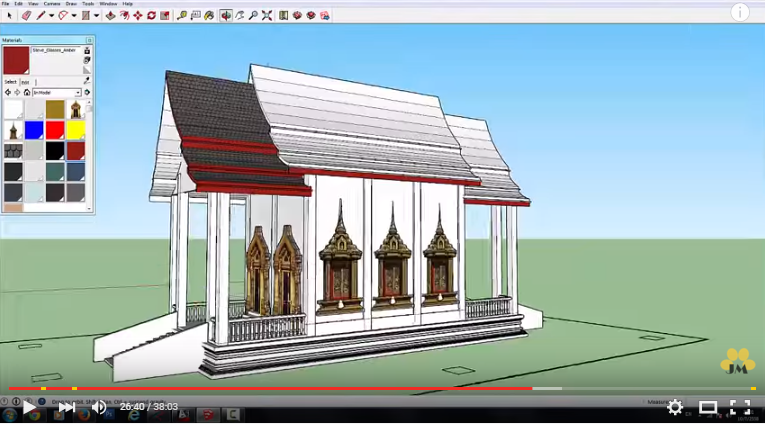Open the Tools menu

pos(88,3)
